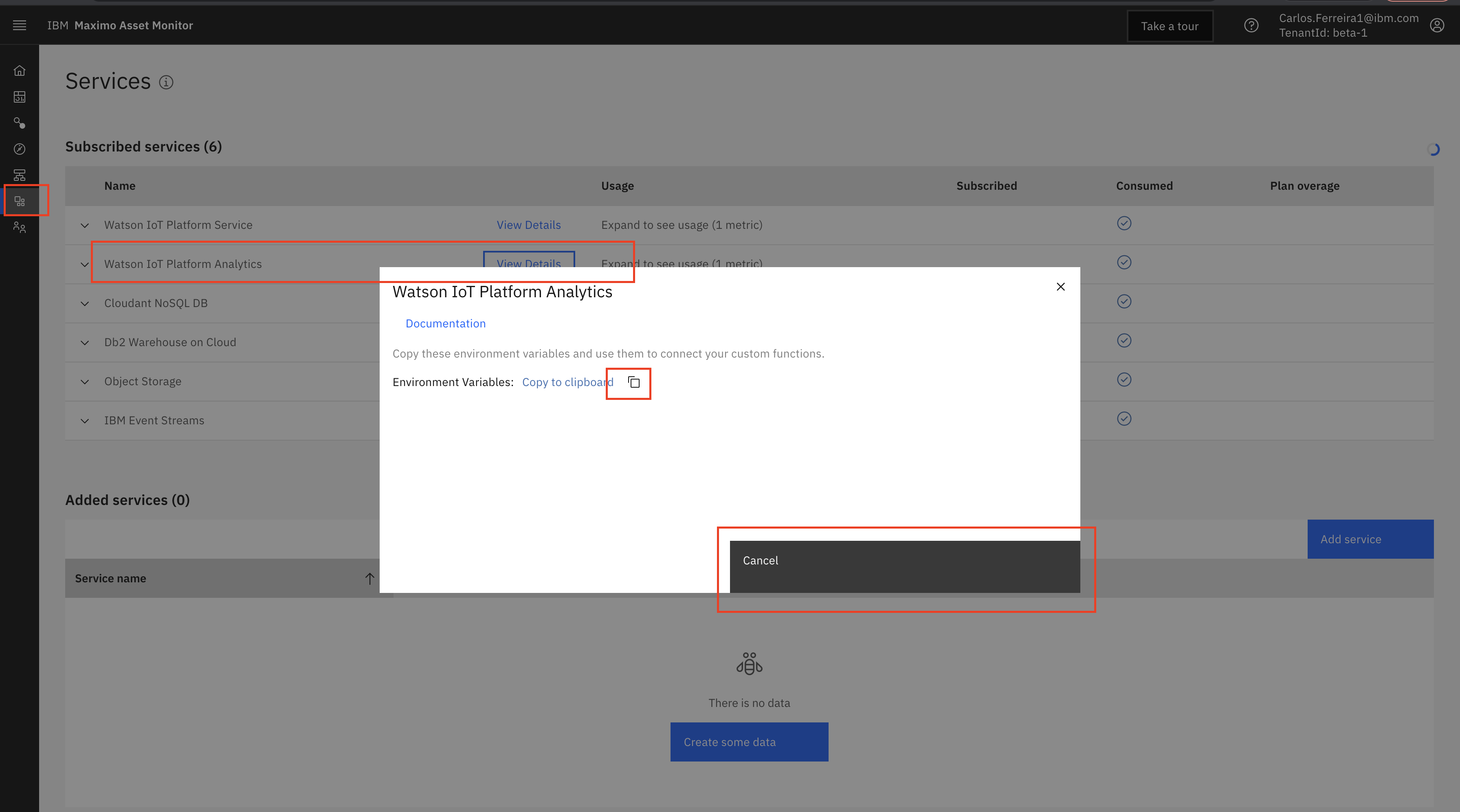Screen dimensions: 1460x812
Task: Click the bee no-data illustration icon
Action: point(749,663)
